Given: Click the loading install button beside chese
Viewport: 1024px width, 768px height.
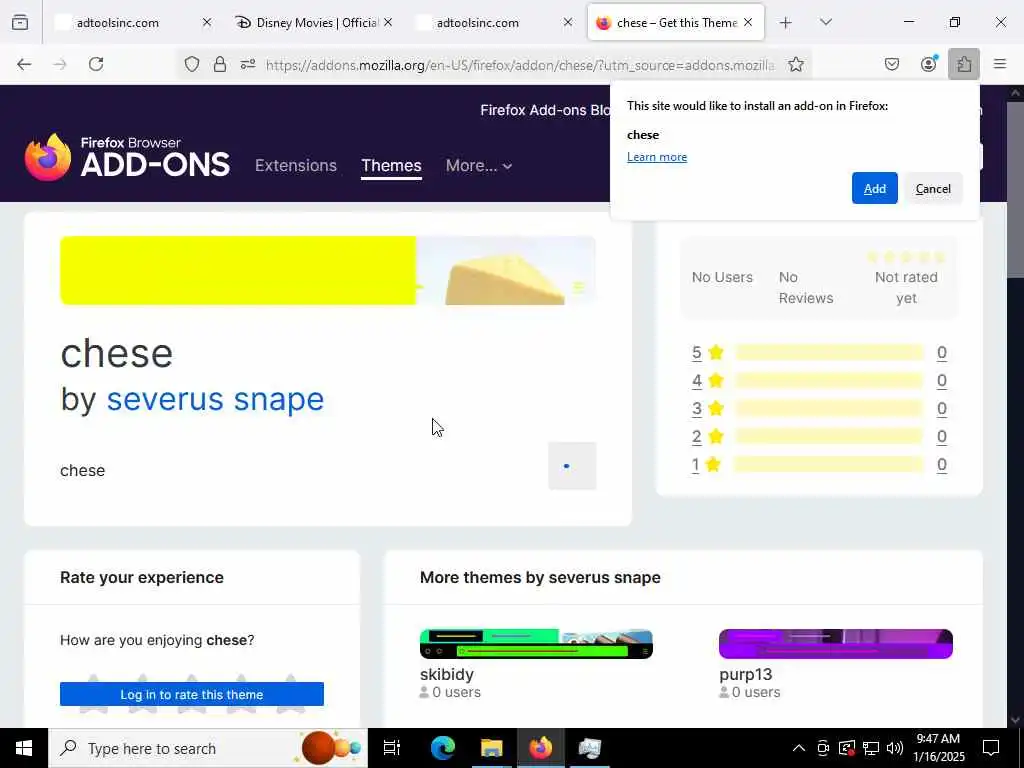Looking at the screenshot, I should (572, 466).
